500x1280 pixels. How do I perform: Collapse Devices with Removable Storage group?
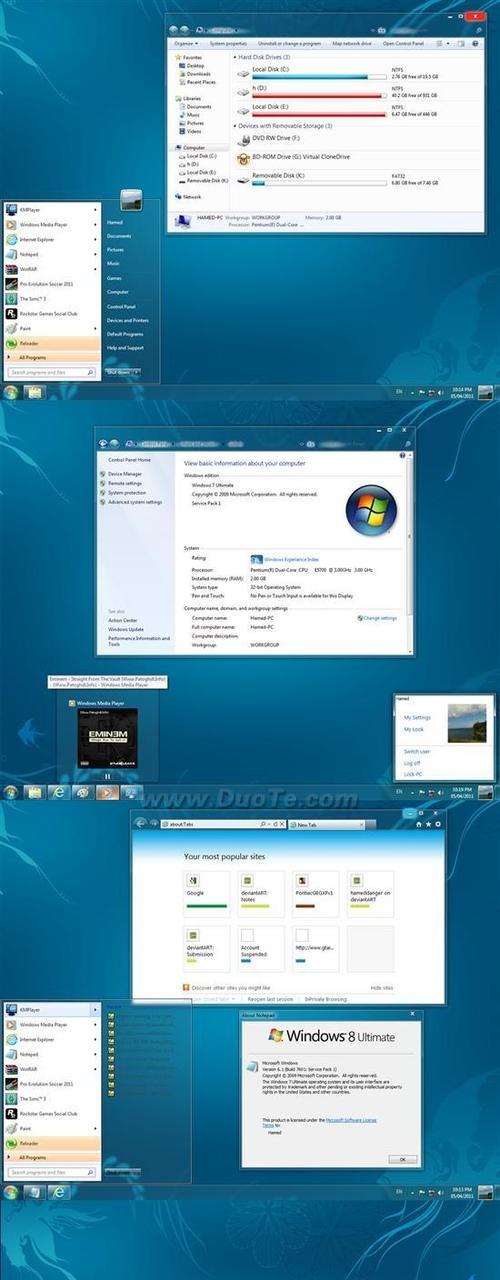click(236, 126)
